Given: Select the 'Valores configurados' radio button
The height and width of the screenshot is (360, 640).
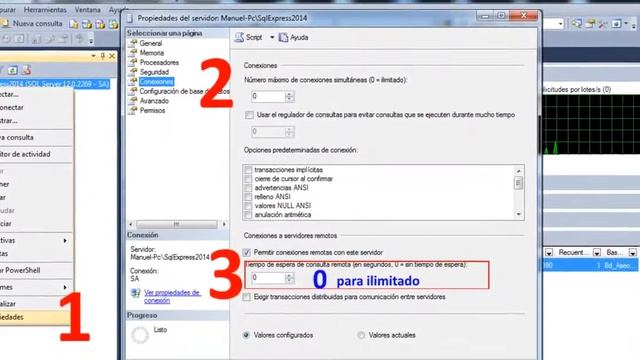Looking at the screenshot, I should click(x=246, y=335).
